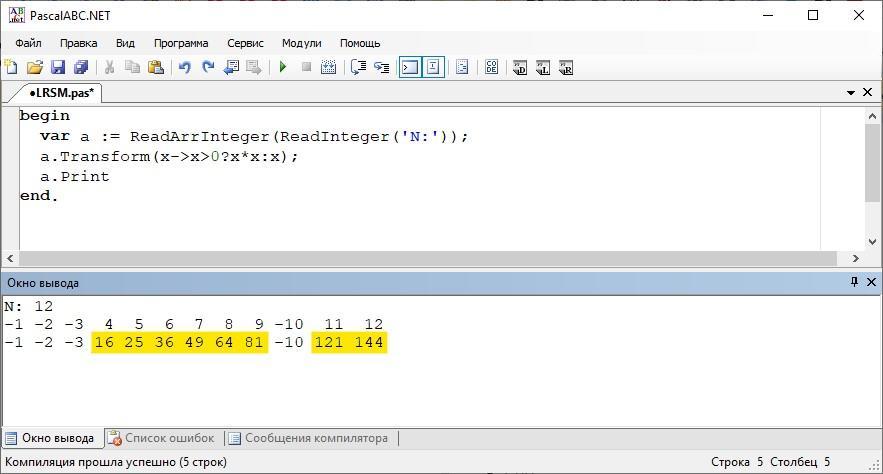883x474 pixels.
Task: Click the compilation success status message
Action: click(x=116, y=462)
